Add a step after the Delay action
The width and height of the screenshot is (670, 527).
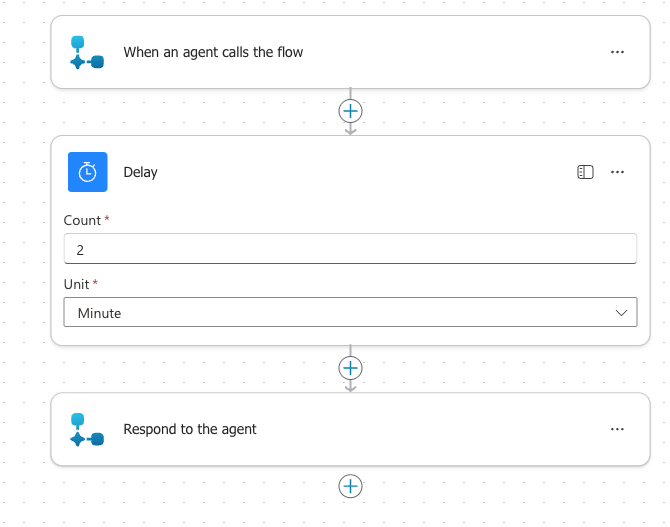point(350,367)
